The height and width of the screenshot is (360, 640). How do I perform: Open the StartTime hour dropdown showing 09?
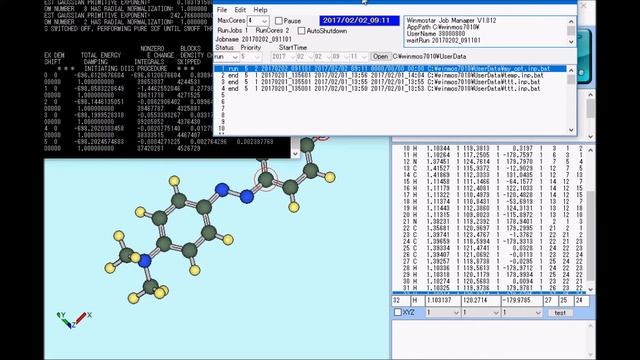tap(346, 57)
